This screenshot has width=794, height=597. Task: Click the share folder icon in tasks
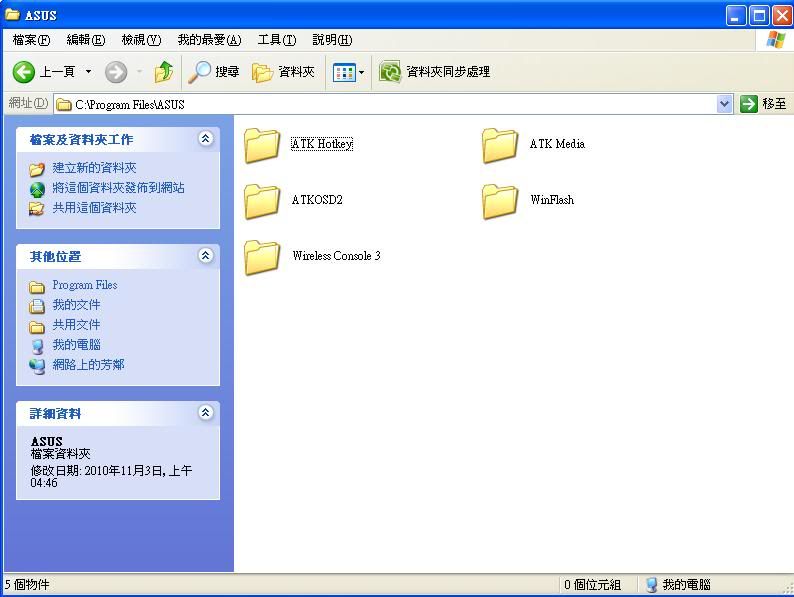(36, 209)
